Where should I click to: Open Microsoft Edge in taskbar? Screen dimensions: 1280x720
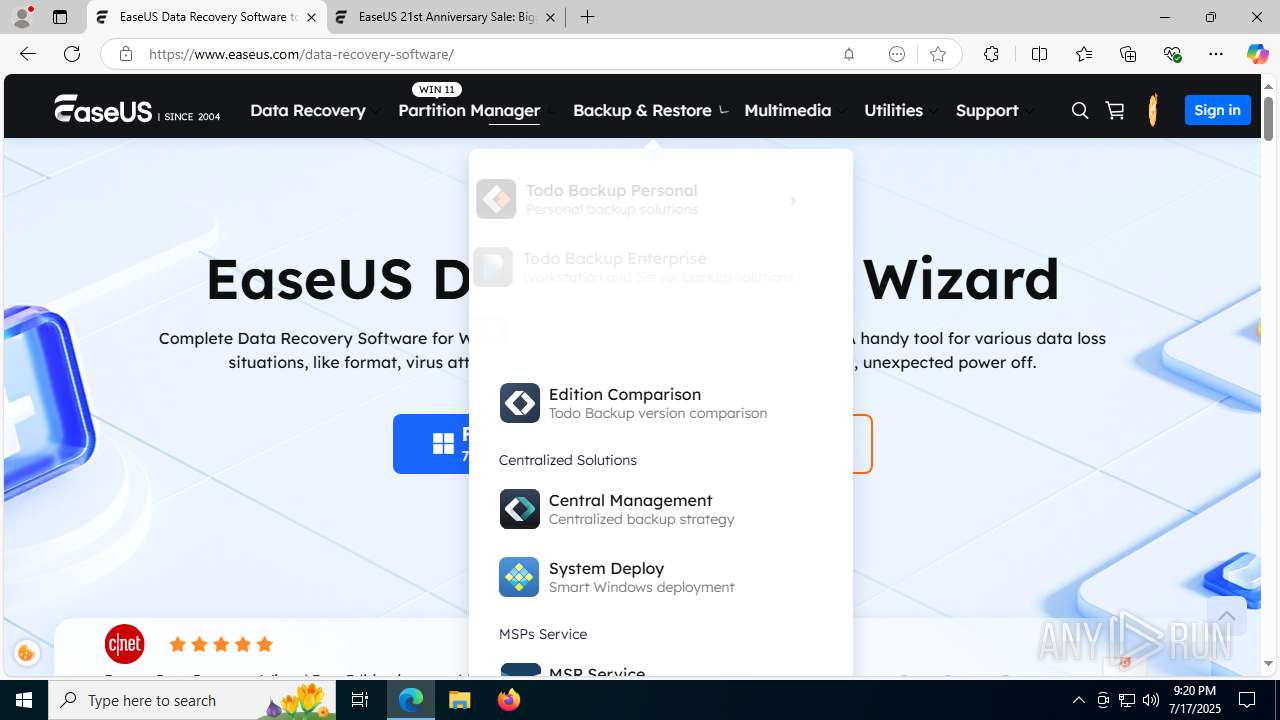coord(411,700)
